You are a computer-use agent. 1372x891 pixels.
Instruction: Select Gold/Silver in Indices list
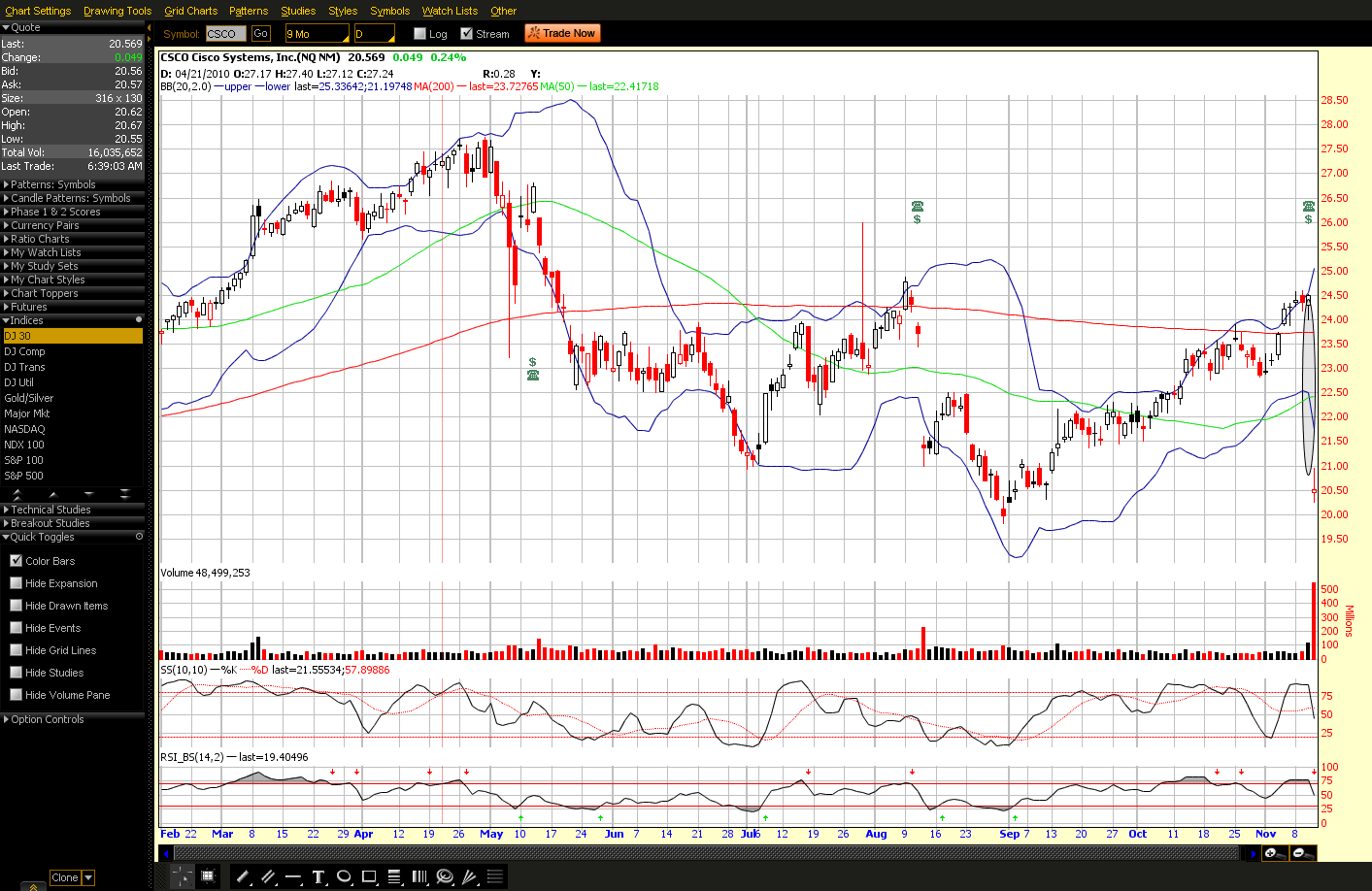click(72, 398)
